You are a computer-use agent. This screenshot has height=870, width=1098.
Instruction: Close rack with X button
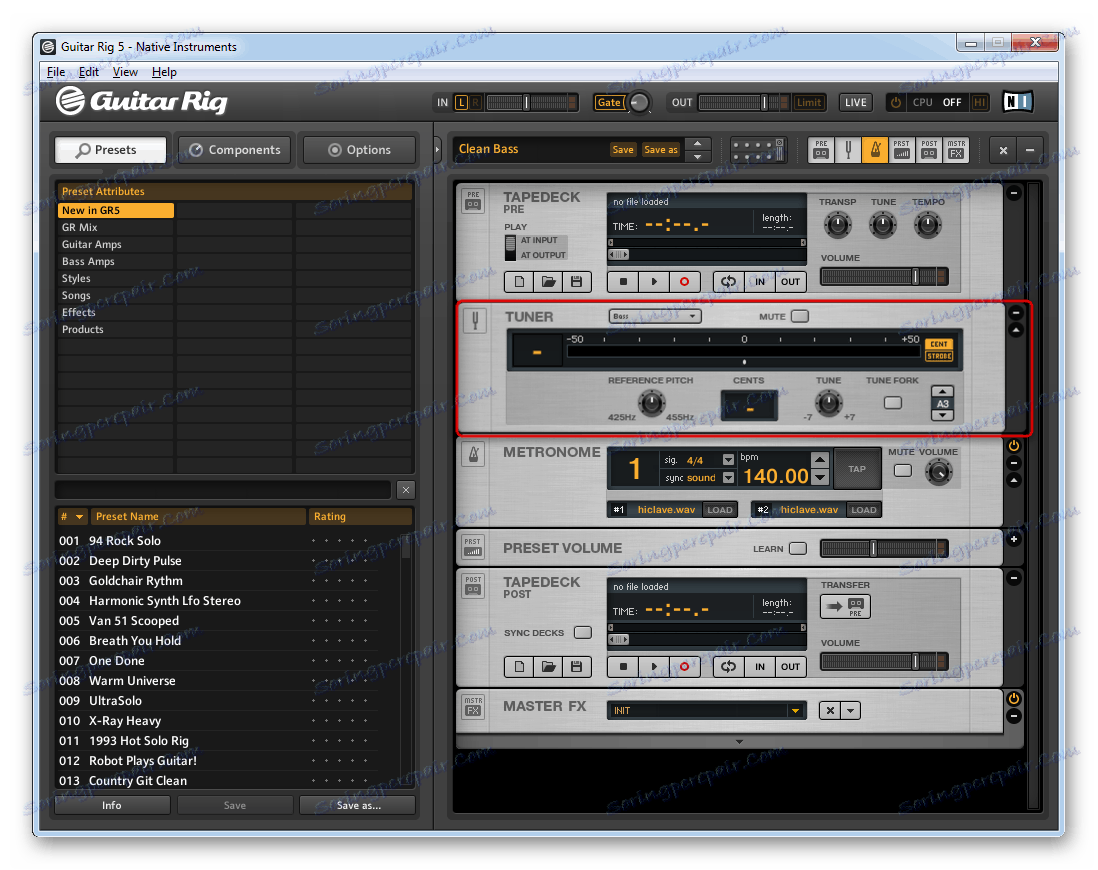[x=1003, y=150]
